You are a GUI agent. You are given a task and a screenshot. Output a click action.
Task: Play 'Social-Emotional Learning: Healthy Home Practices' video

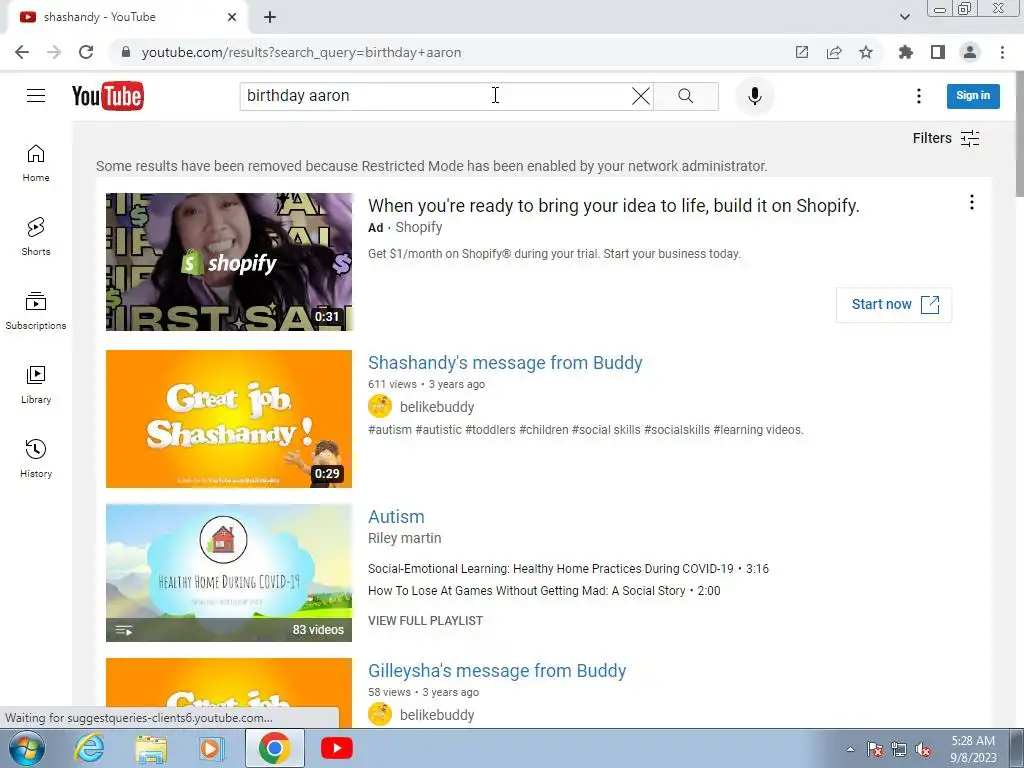[x=568, y=569]
